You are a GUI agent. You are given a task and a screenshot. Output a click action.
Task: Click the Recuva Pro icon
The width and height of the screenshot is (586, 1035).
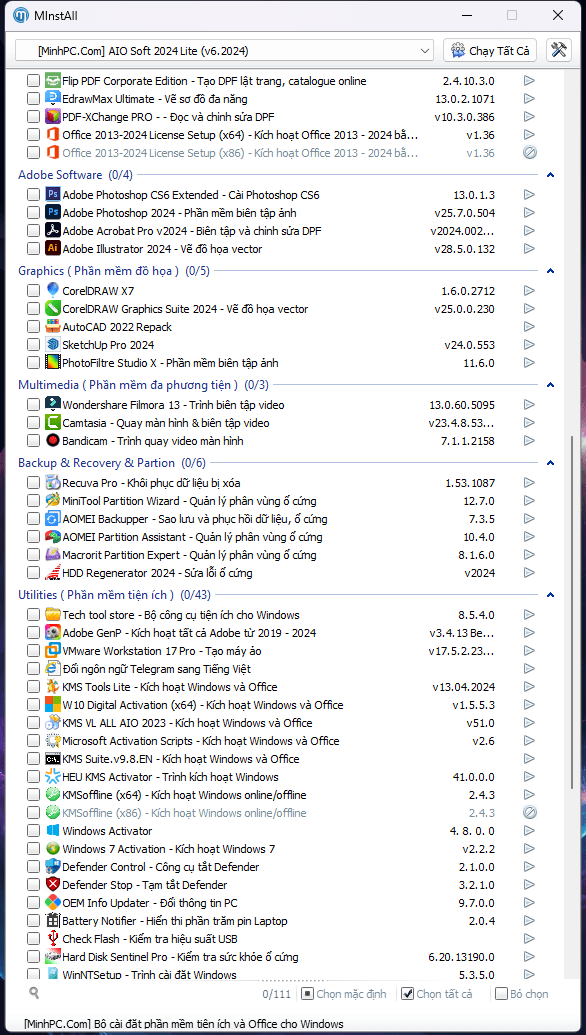[x=53, y=483]
